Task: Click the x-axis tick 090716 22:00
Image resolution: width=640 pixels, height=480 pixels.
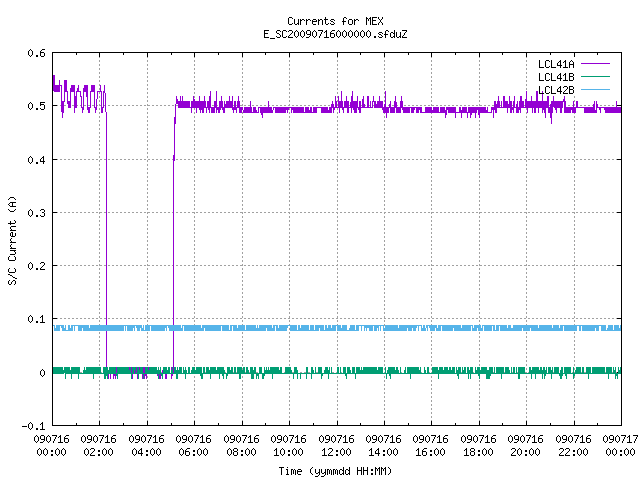Action: tap(574, 446)
